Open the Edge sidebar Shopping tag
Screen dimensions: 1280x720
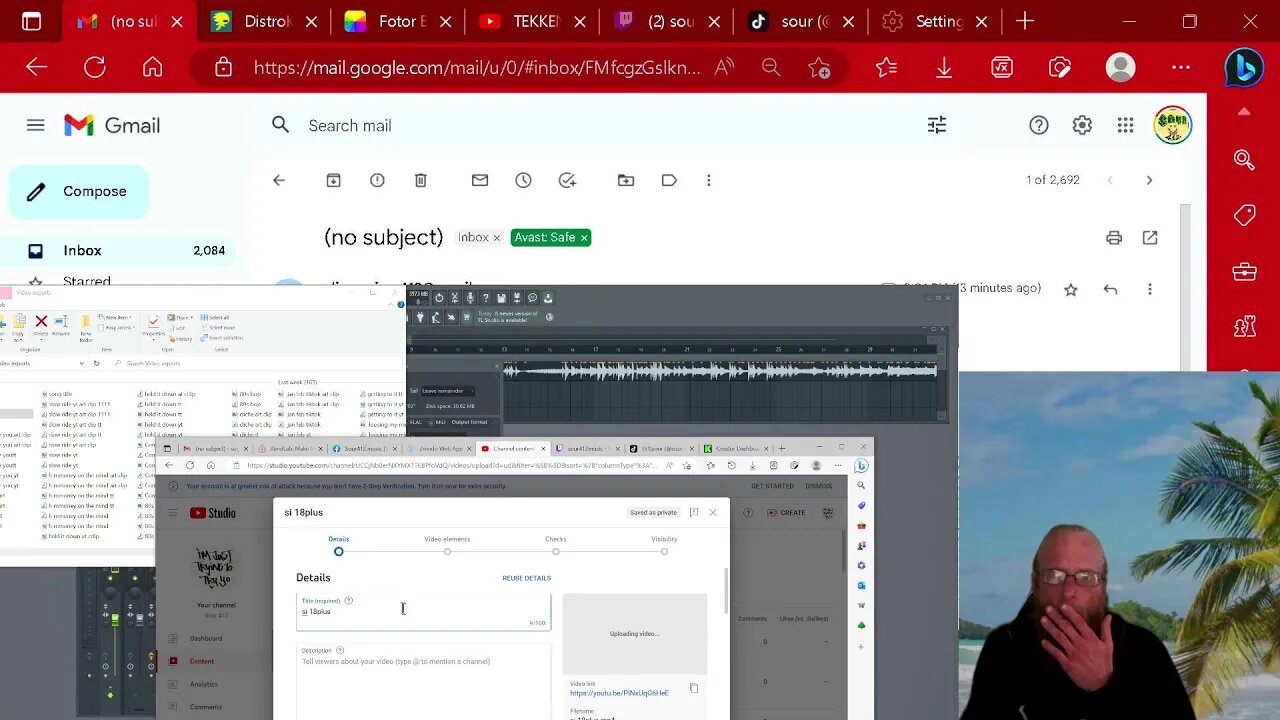(1244, 215)
